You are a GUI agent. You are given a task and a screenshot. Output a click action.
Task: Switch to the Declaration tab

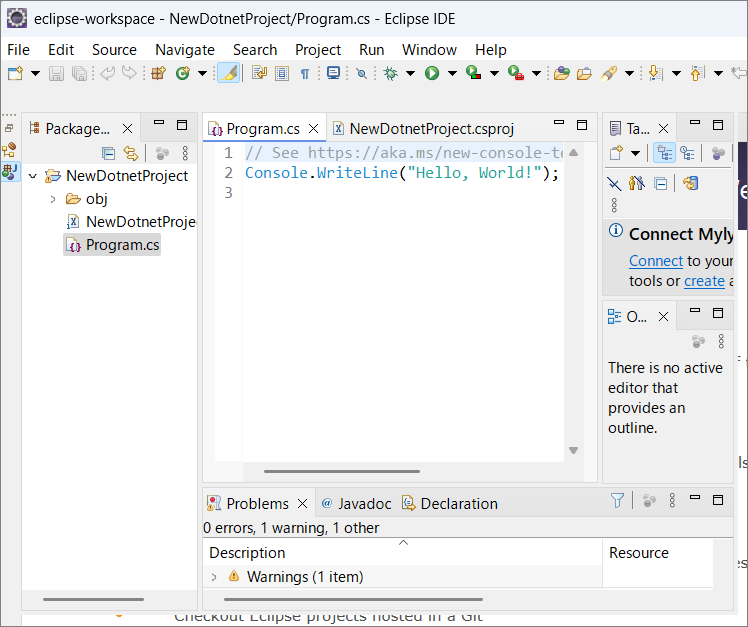(x=450, y=504)
